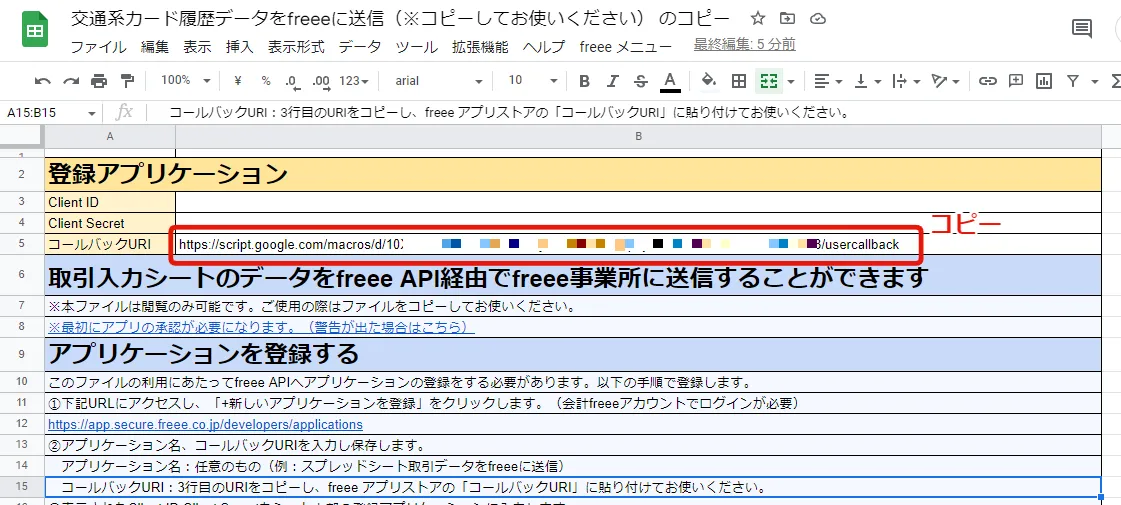Open arial font family dropdown
The width and height of the screenshot is (1121, 505).
(x=438, y=81)
